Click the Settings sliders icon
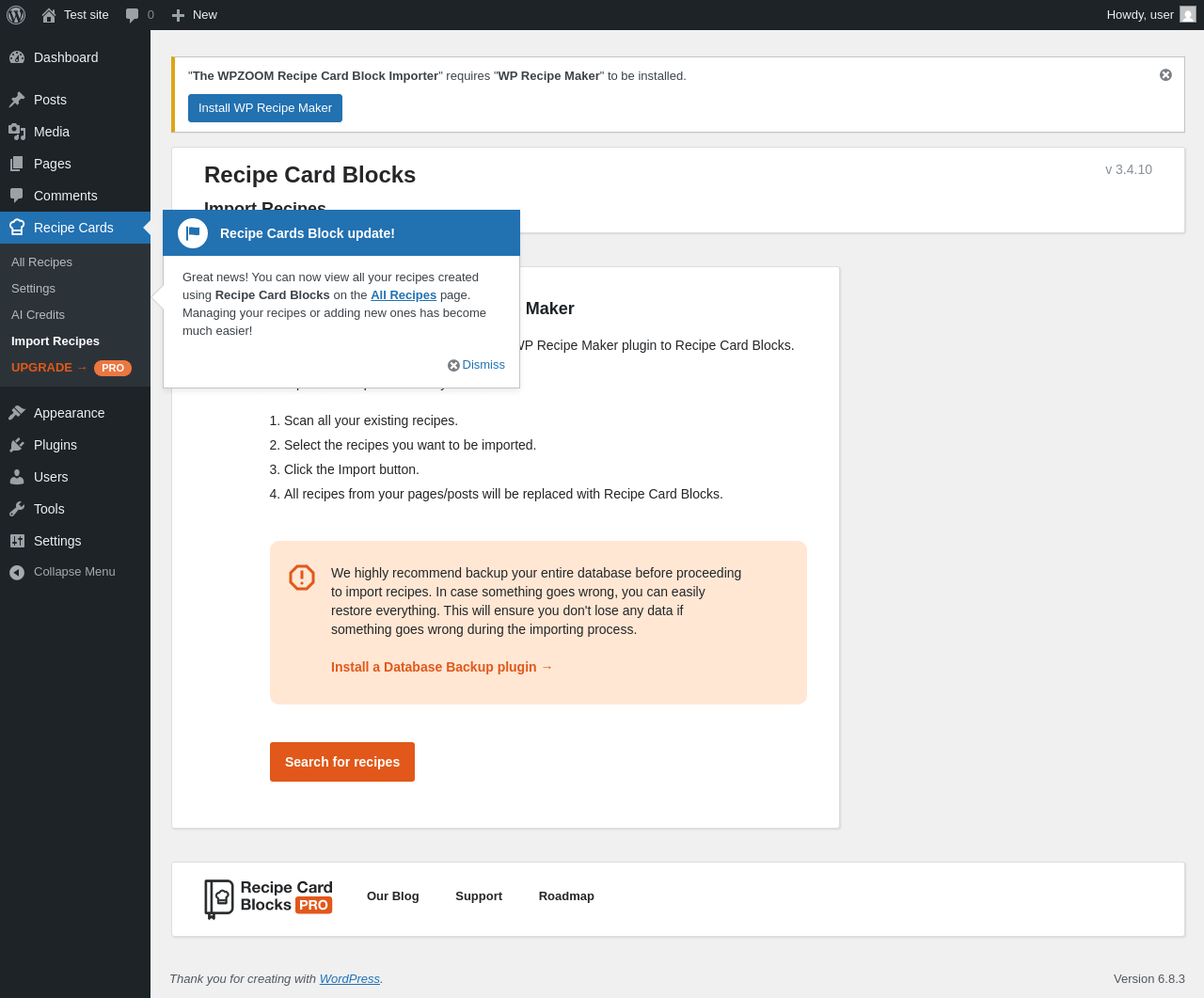The image size is (1204, 998). click(17, 541)
